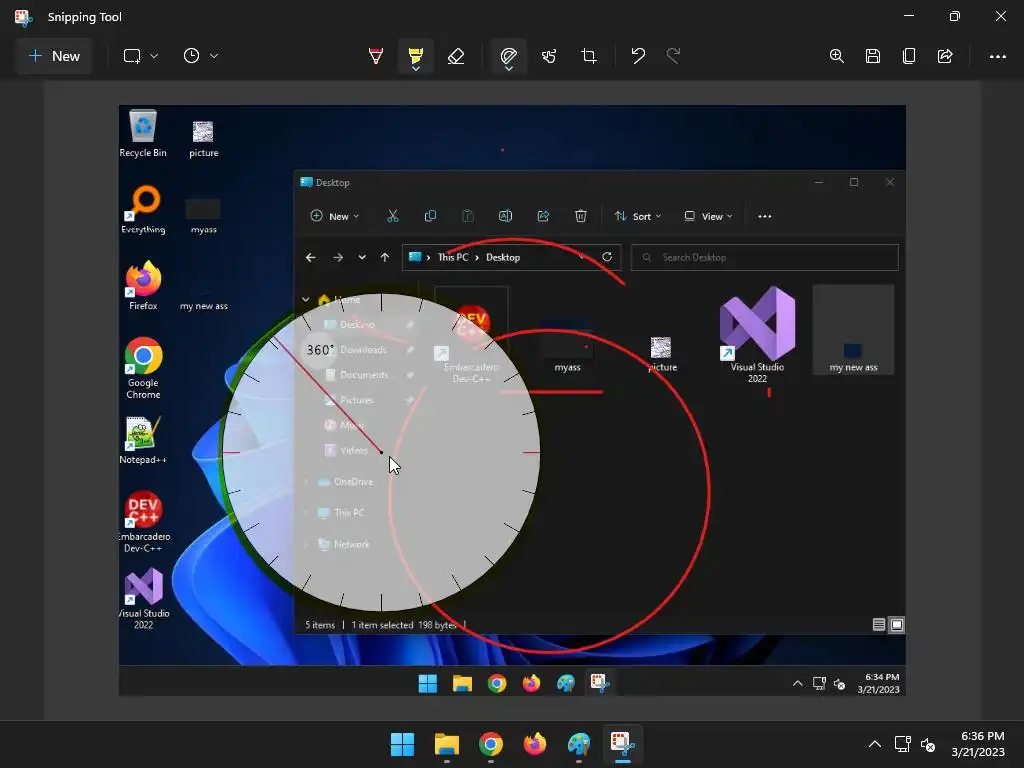Show hidden tray icons chevron

(x=874, y=744)
